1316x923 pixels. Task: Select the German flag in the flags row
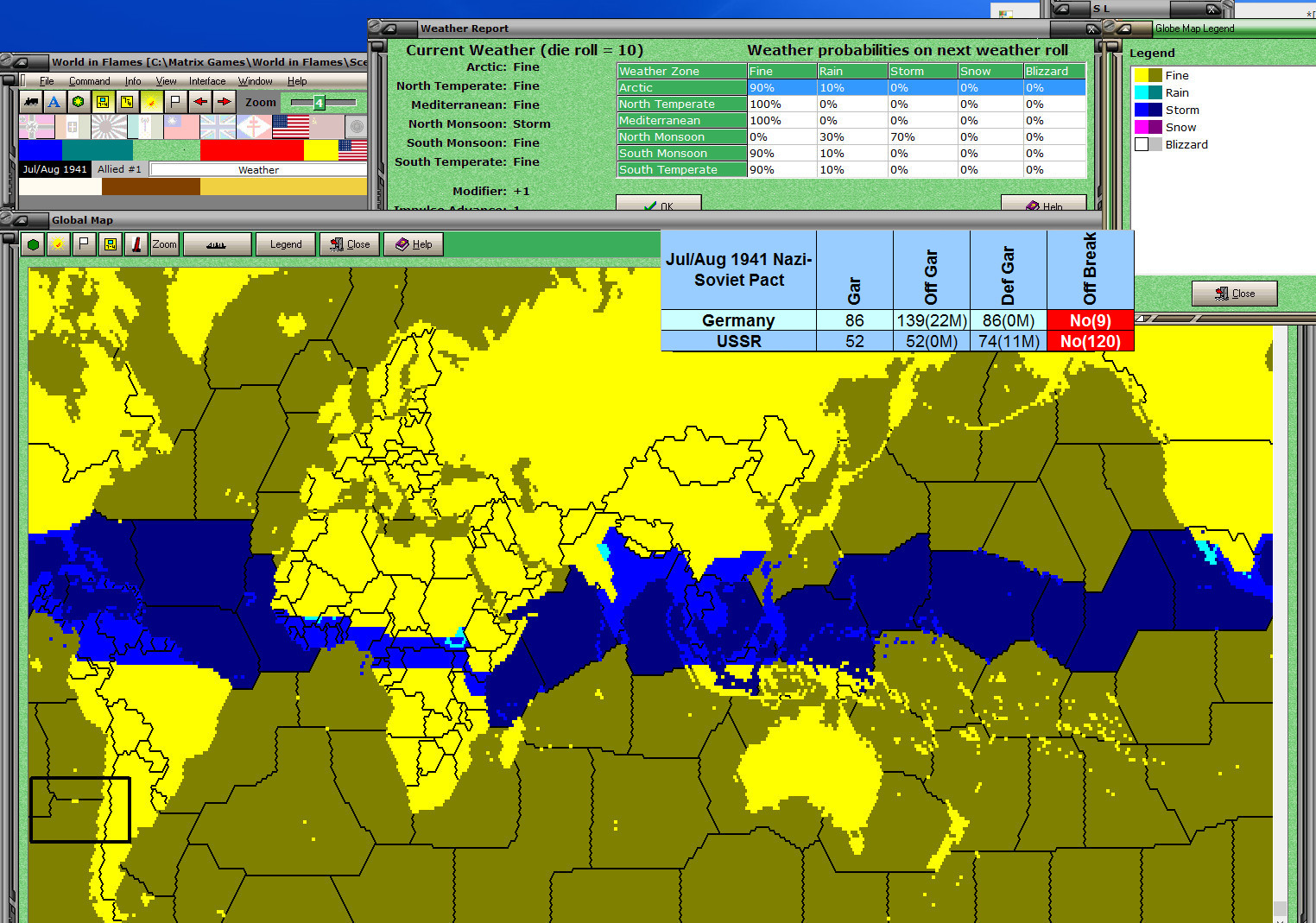tap(36, 127)
